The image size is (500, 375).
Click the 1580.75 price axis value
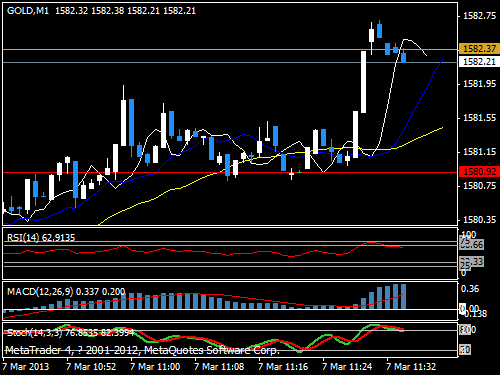click(479, 186)
